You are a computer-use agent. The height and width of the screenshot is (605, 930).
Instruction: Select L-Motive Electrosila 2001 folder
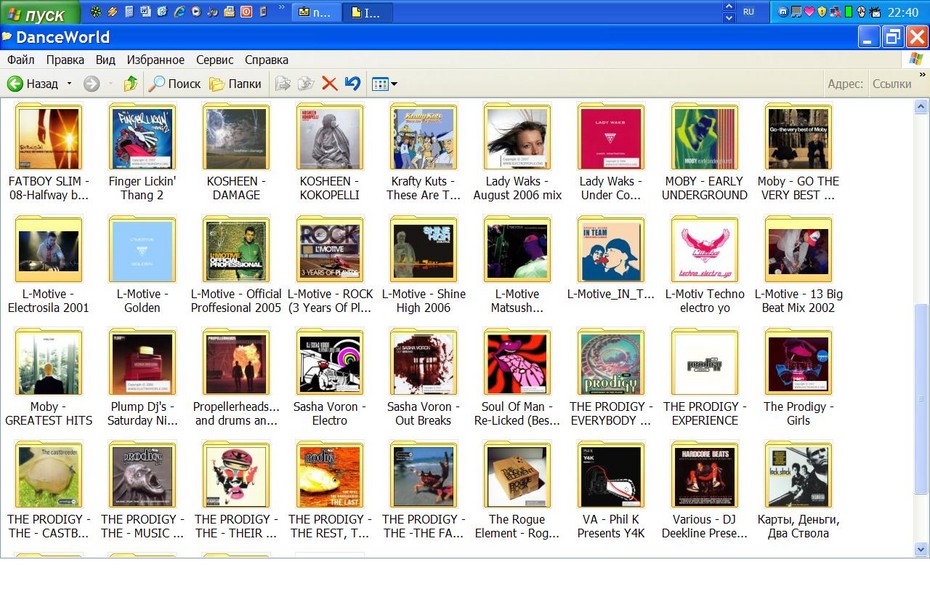[48, 266]
